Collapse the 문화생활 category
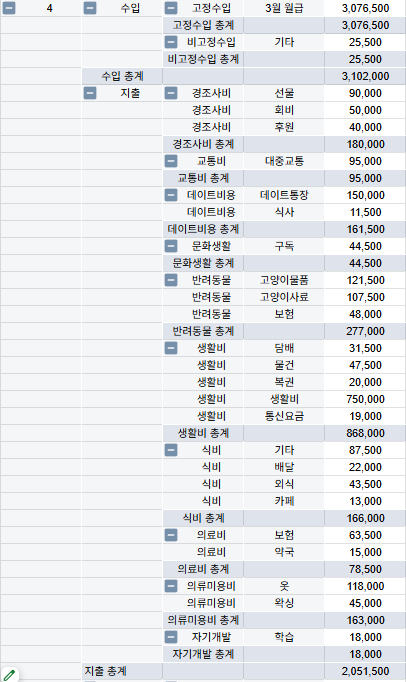 coord(171,246)
